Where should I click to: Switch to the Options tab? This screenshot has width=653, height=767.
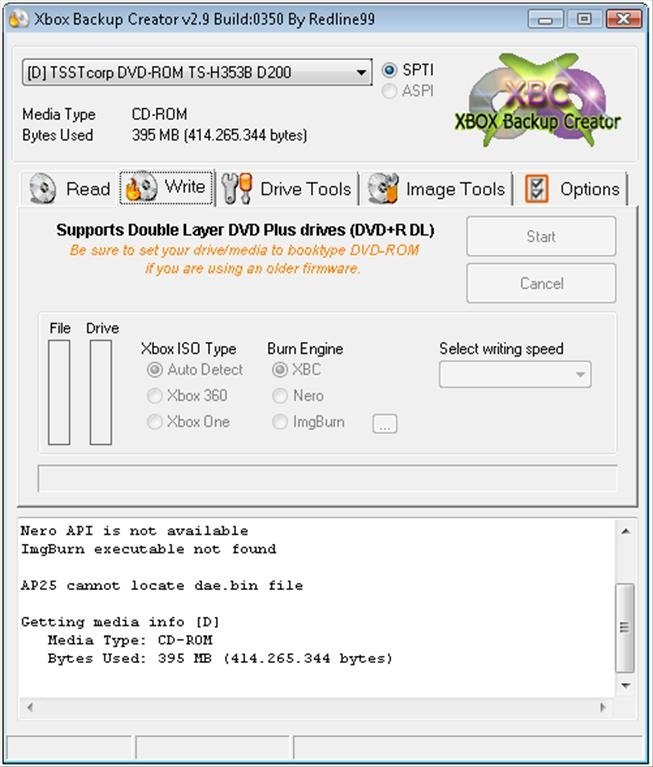pos(570,189)
